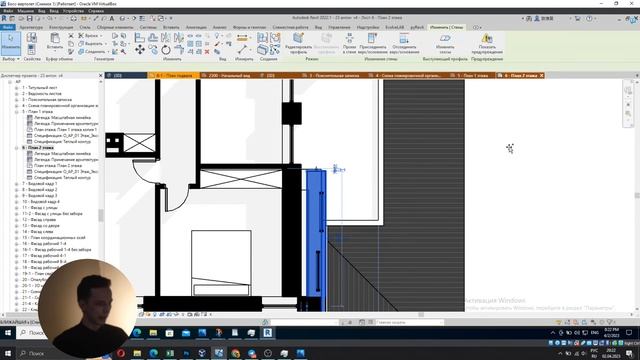The width and height of the screenshot is (640, 360).
Task: Open the quick access toolbar customize dropdown
Action: pos(171,18)
